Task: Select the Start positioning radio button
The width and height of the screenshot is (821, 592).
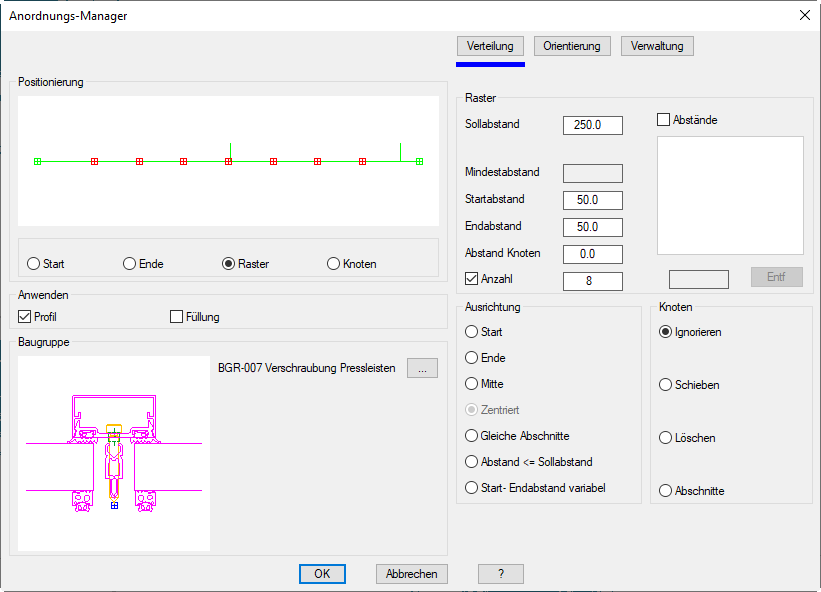Action: tap(34, 264)
